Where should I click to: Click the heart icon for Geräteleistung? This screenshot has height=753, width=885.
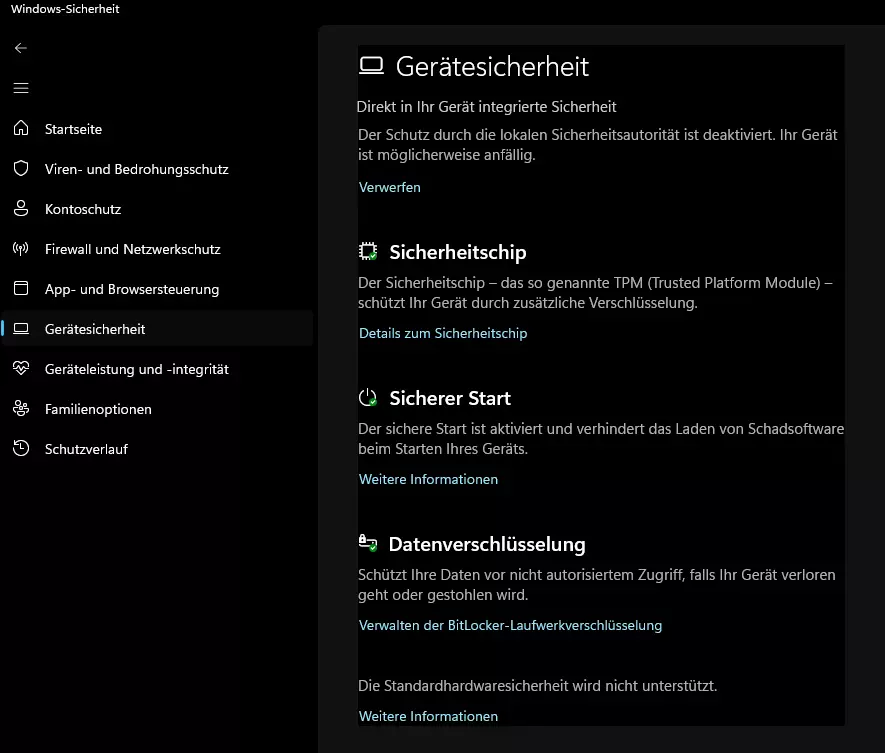tap(21, 368)
